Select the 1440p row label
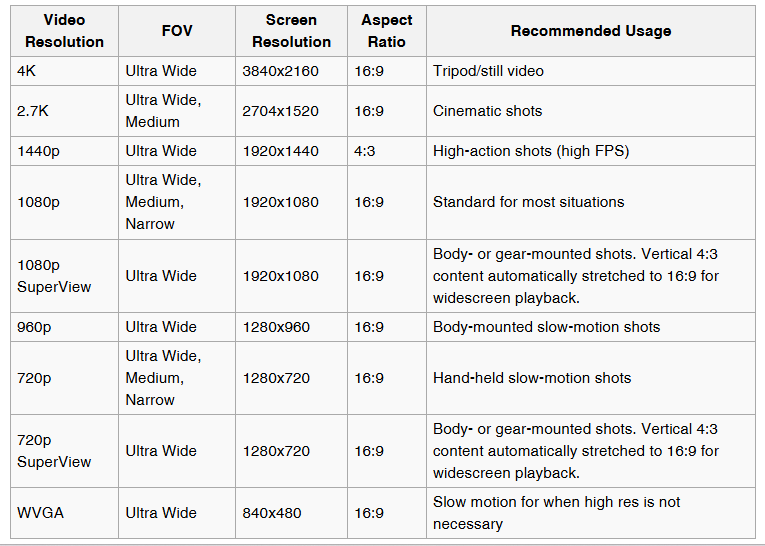 (x=38, y=151)
